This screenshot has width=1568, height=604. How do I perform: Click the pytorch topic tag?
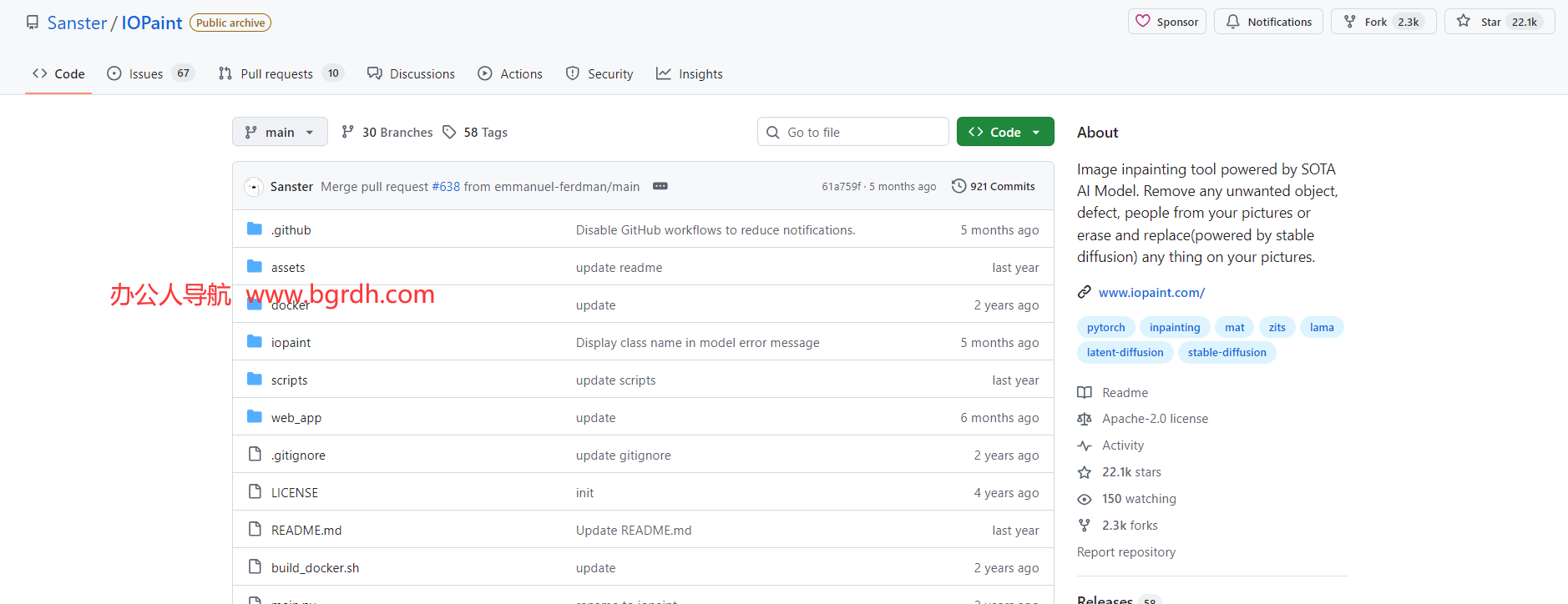(1105, 327)
